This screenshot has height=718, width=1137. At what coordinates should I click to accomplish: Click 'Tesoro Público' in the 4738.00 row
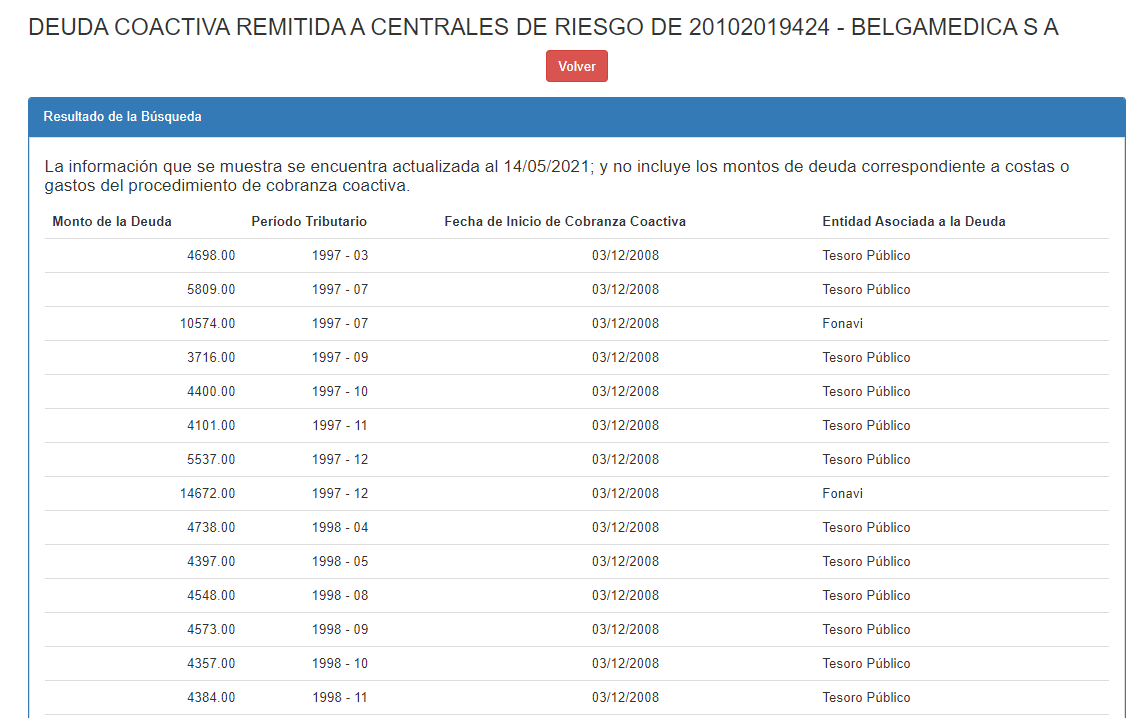867,528
